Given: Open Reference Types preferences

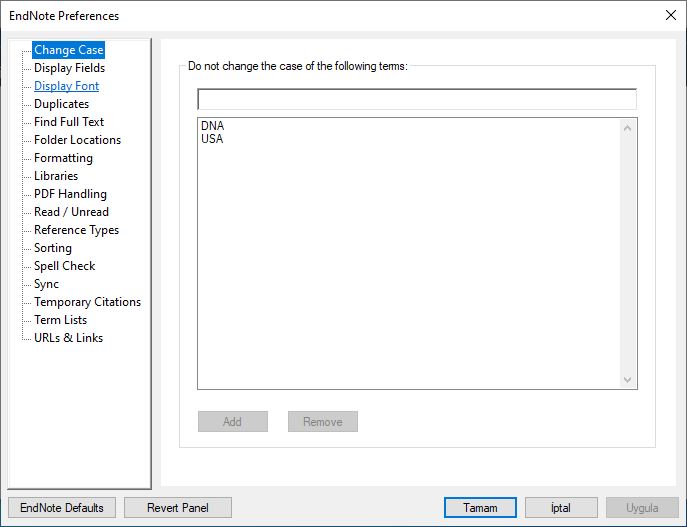Looking at the screenshot, I should (x=76, y=230).
